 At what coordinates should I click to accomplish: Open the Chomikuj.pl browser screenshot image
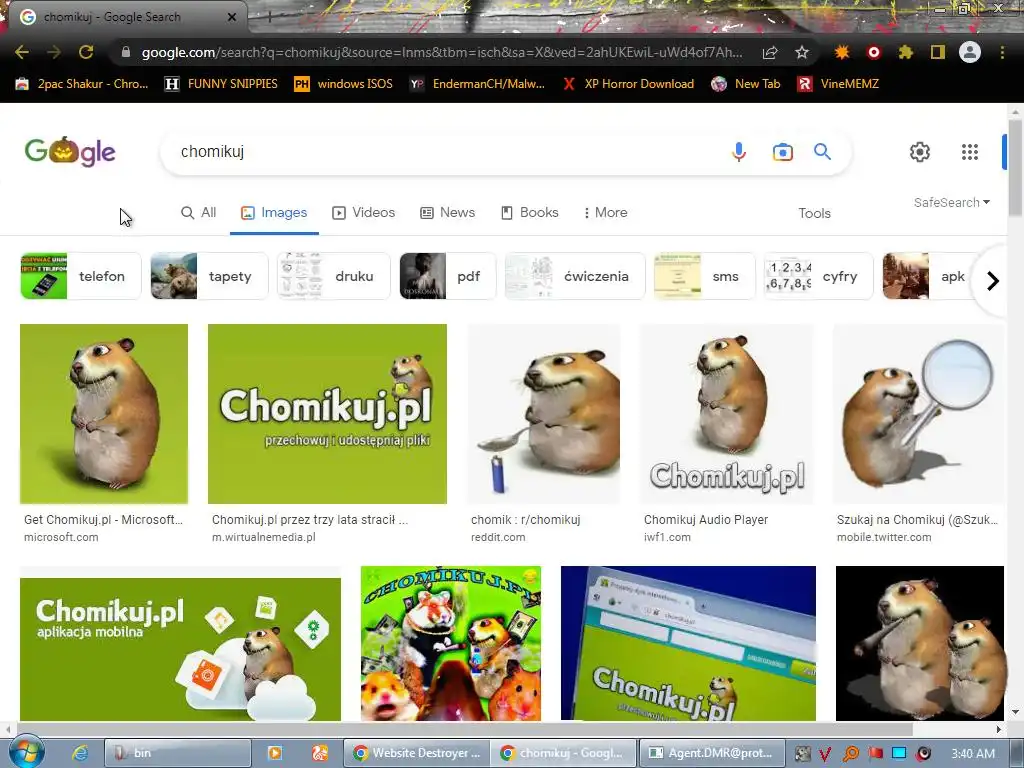click(x=688, y=643)
